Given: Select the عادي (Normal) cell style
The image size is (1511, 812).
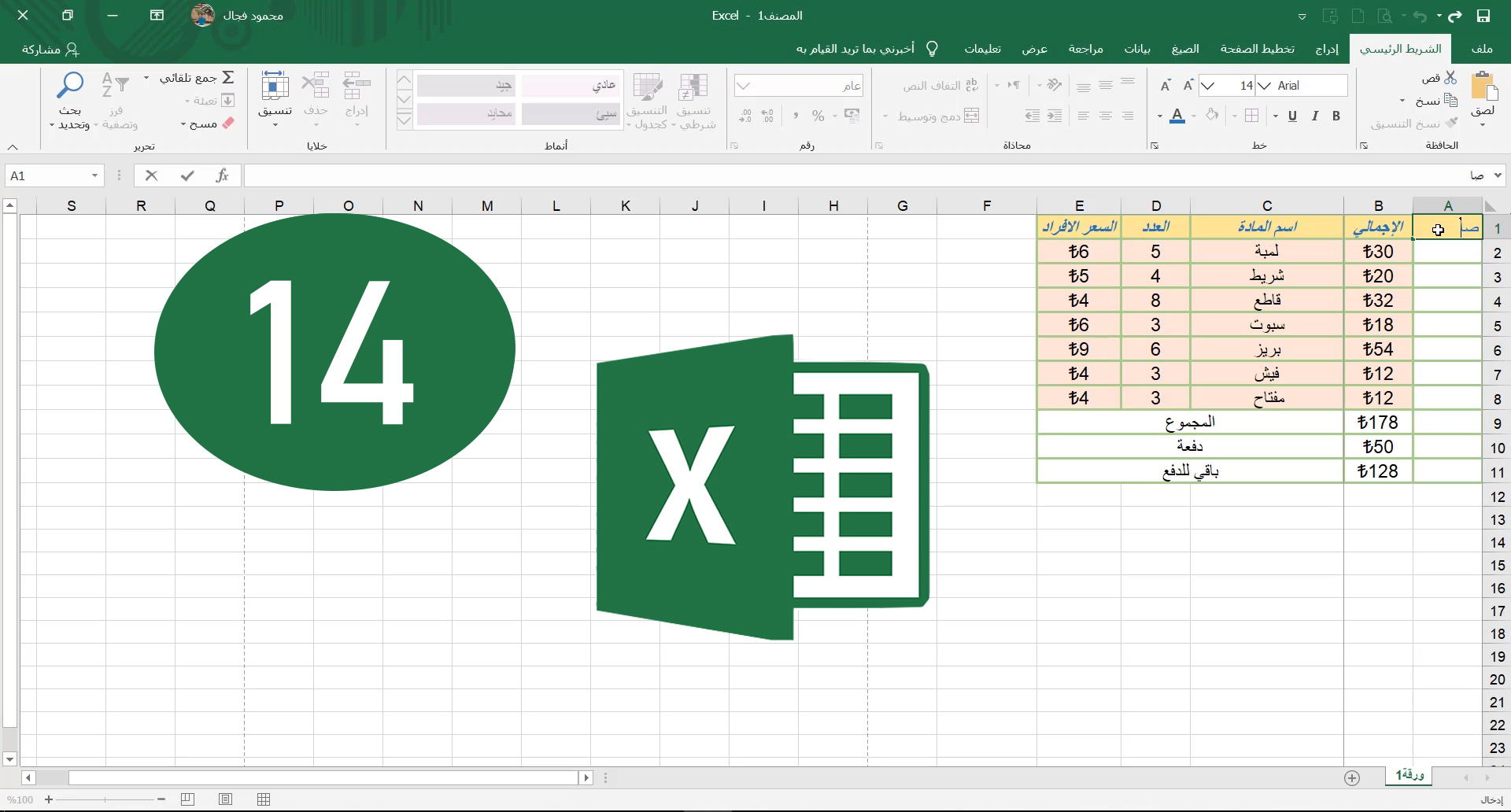Looking at the screenshot, I should tap(571, 85).
